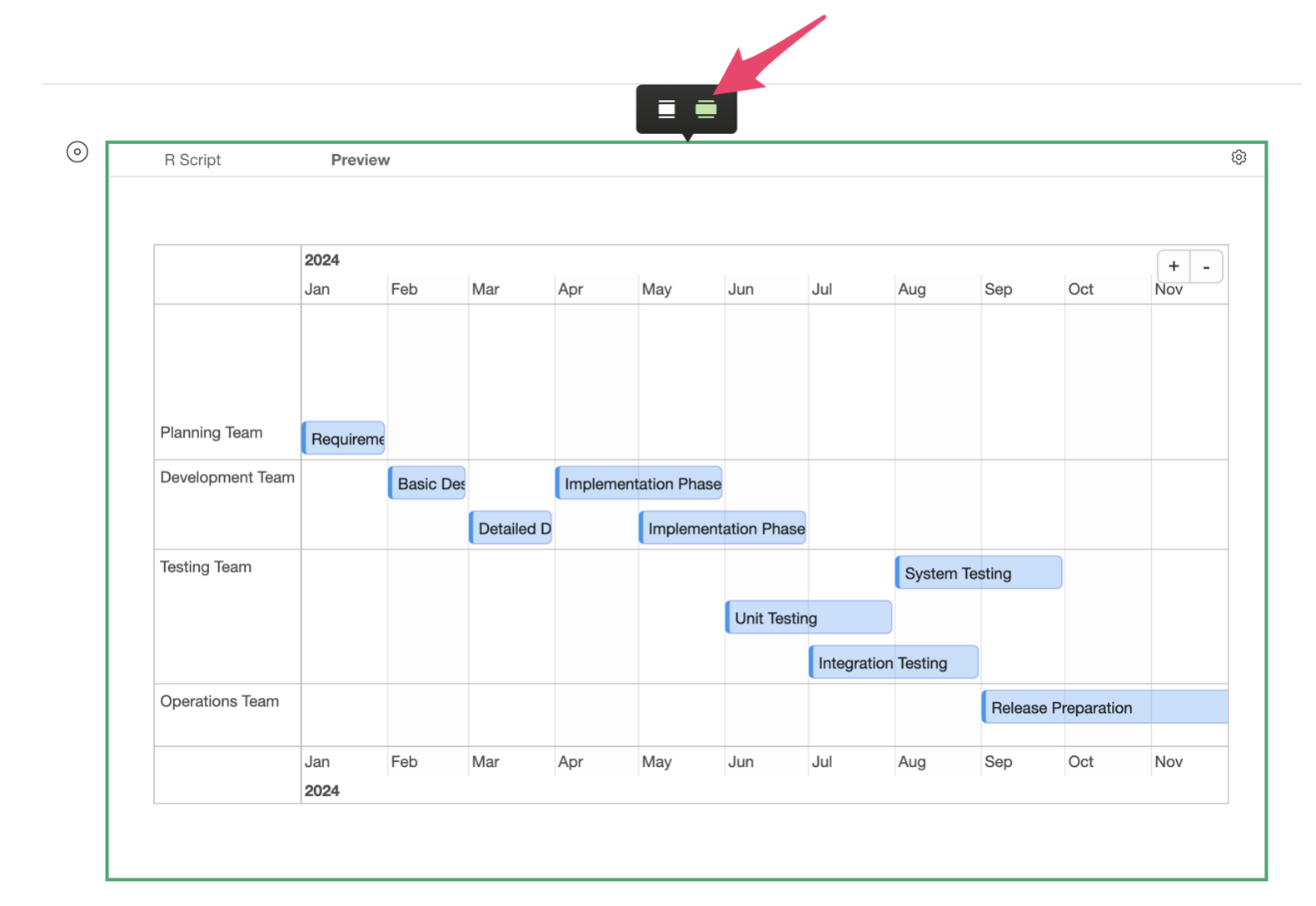Select the Integration Testing bar
Image resolution: width=1316 pixels, height=906 pixels.
point(891,662)
